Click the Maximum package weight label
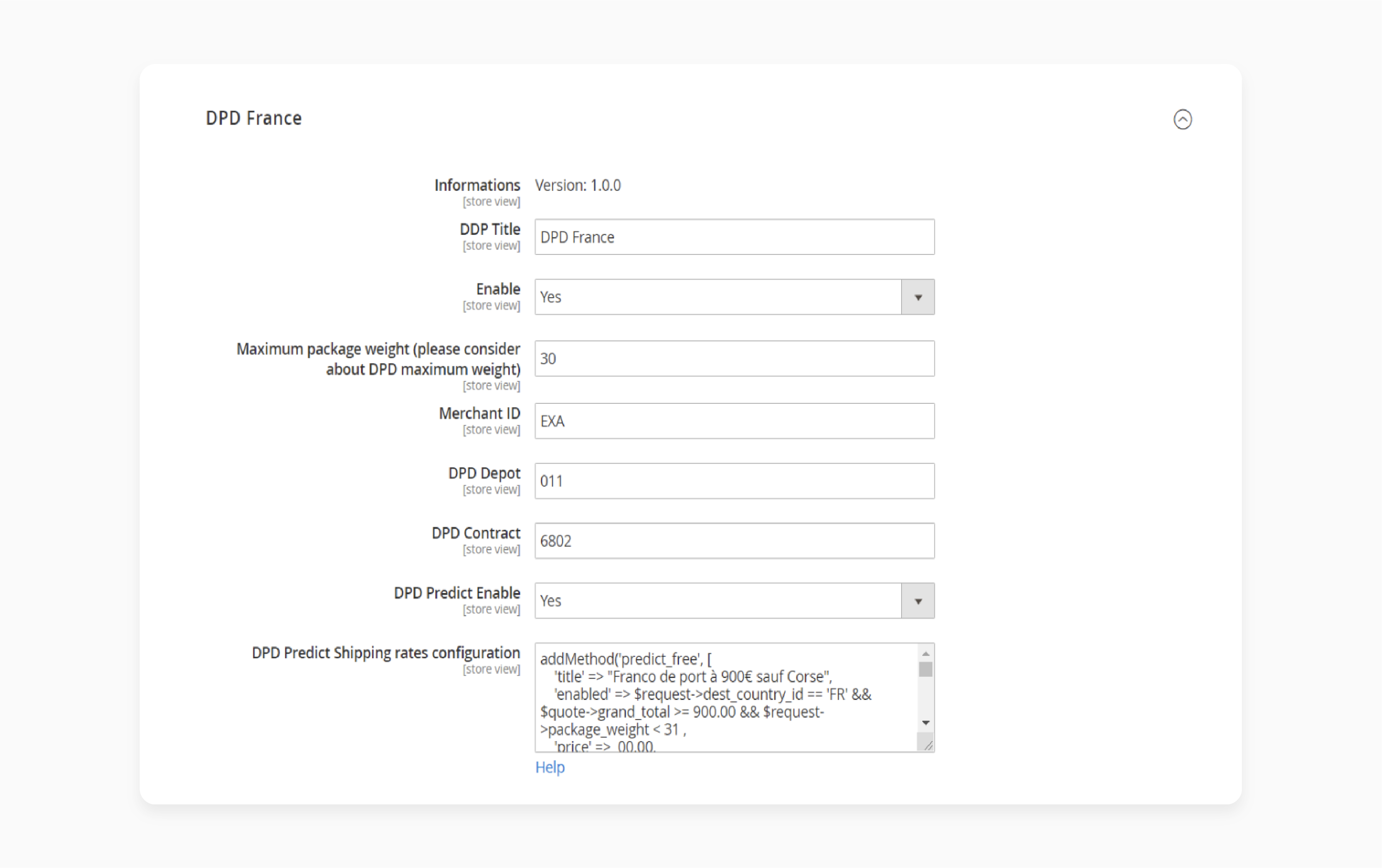The image size is (1382, 868). click(378, 359)
